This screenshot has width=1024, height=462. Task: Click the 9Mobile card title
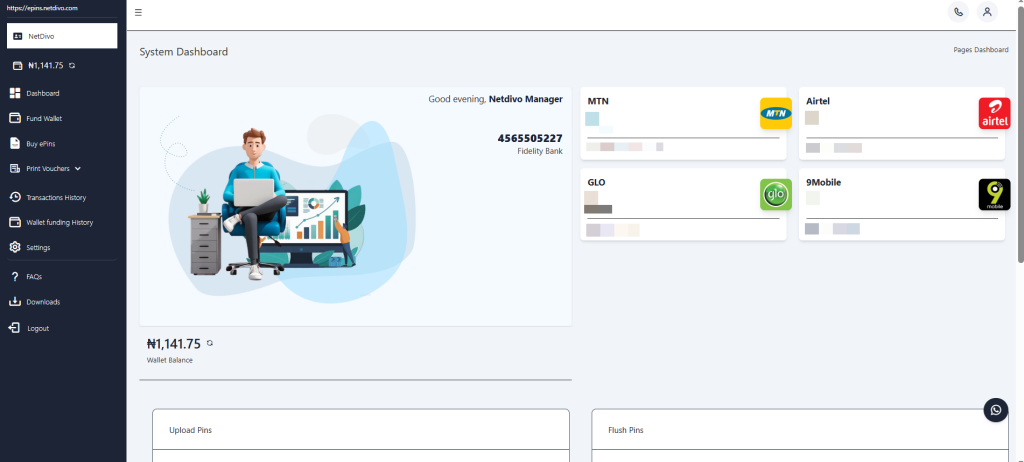pyautogui.click(x=824, y=182)
